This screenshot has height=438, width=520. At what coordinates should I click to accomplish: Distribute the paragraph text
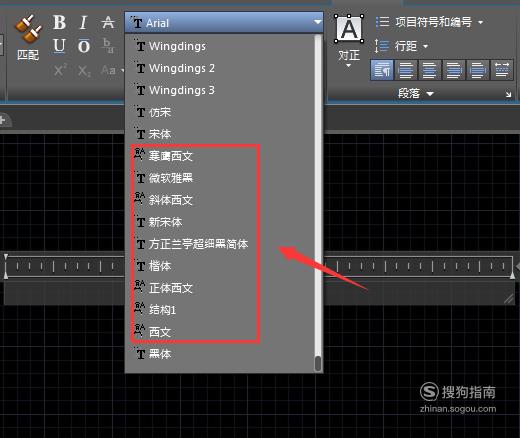[x=502, y=70]
